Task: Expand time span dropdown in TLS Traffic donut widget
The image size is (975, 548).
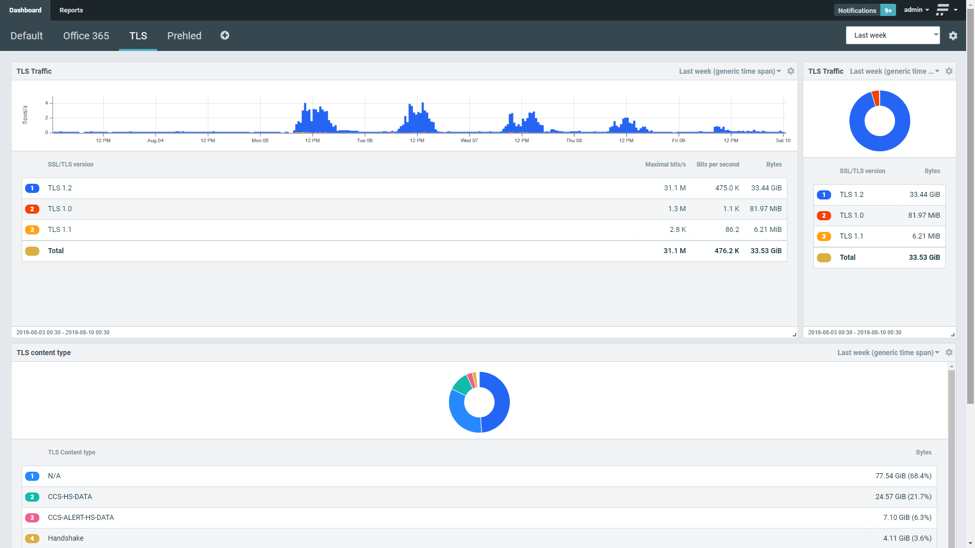Action: coord(894,71)
